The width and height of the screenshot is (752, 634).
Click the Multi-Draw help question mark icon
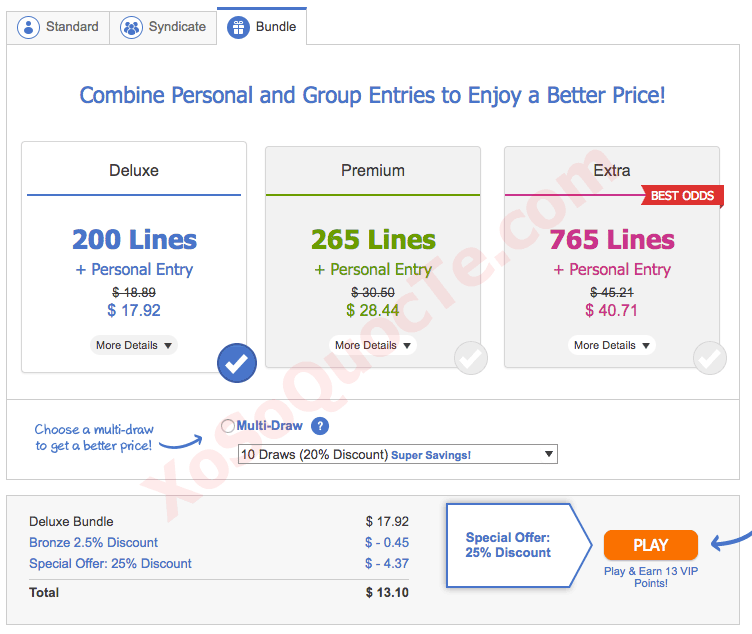pyautogui.click(x=320, y=426)
